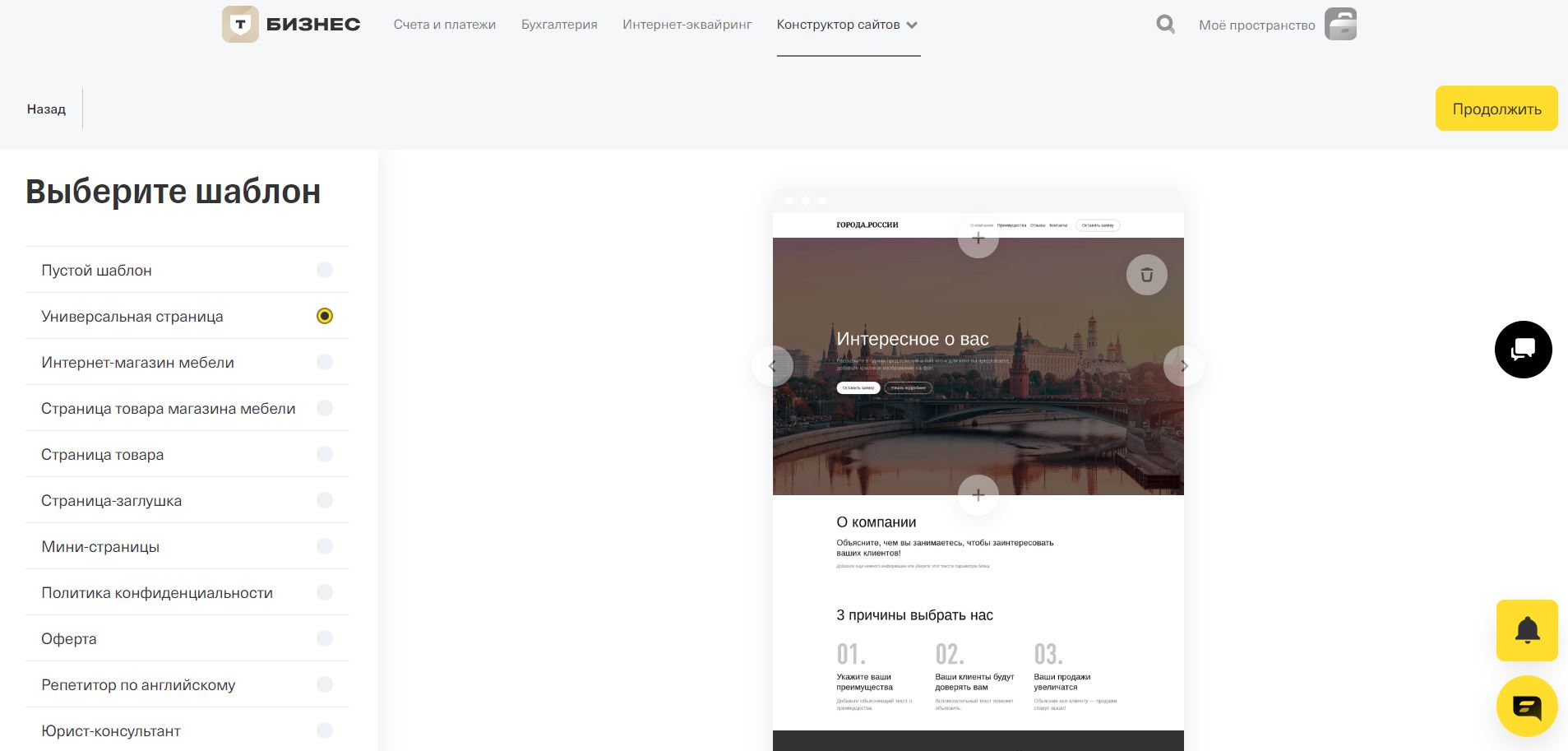This screenshot has height=751, width=1568.
Task: Click the 03. number in preview
Action: click(x=1048, y=655)
